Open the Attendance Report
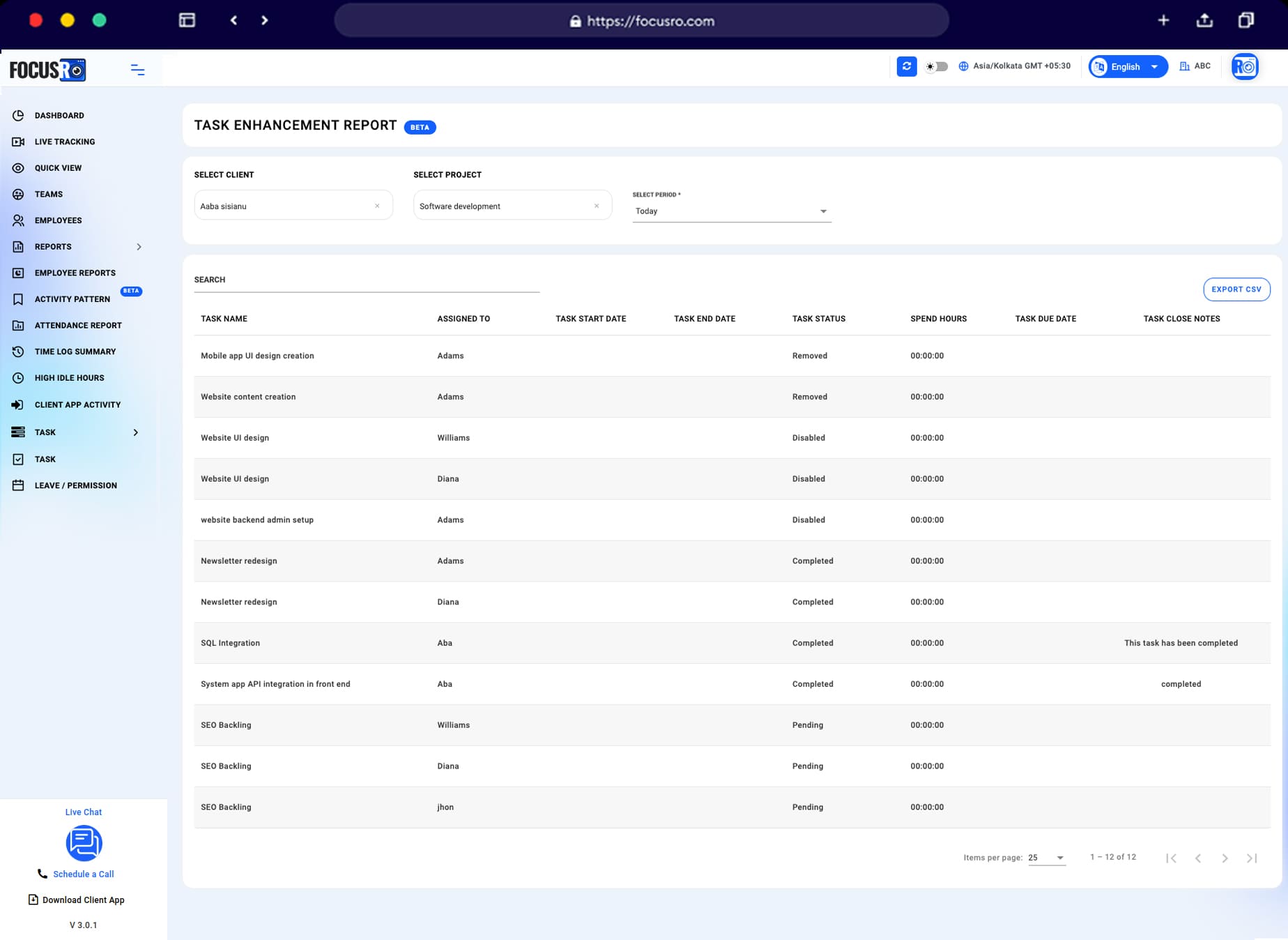The image size is (1288, 940). 78,325
